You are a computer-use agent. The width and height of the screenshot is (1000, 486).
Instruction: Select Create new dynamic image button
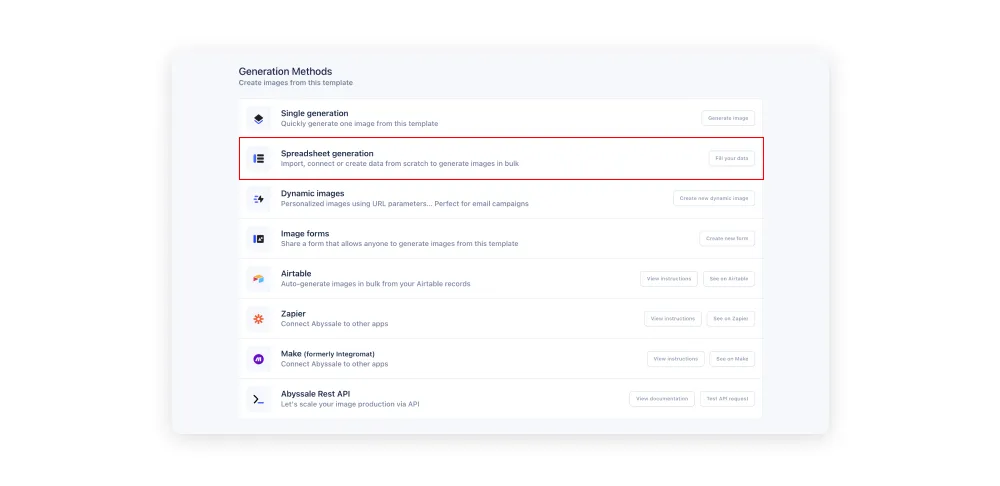(x=714, y=198)
